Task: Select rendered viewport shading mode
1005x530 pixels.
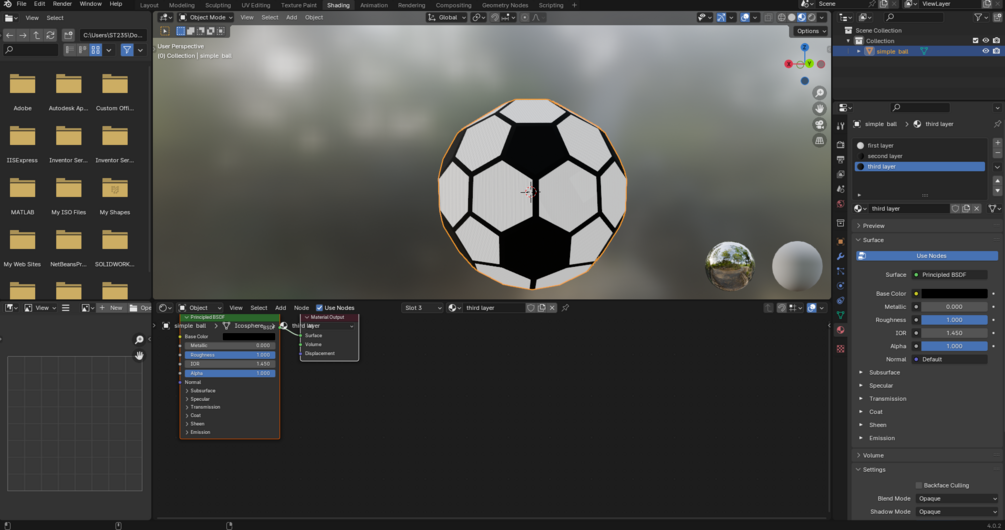Action: tap(811, 17)
